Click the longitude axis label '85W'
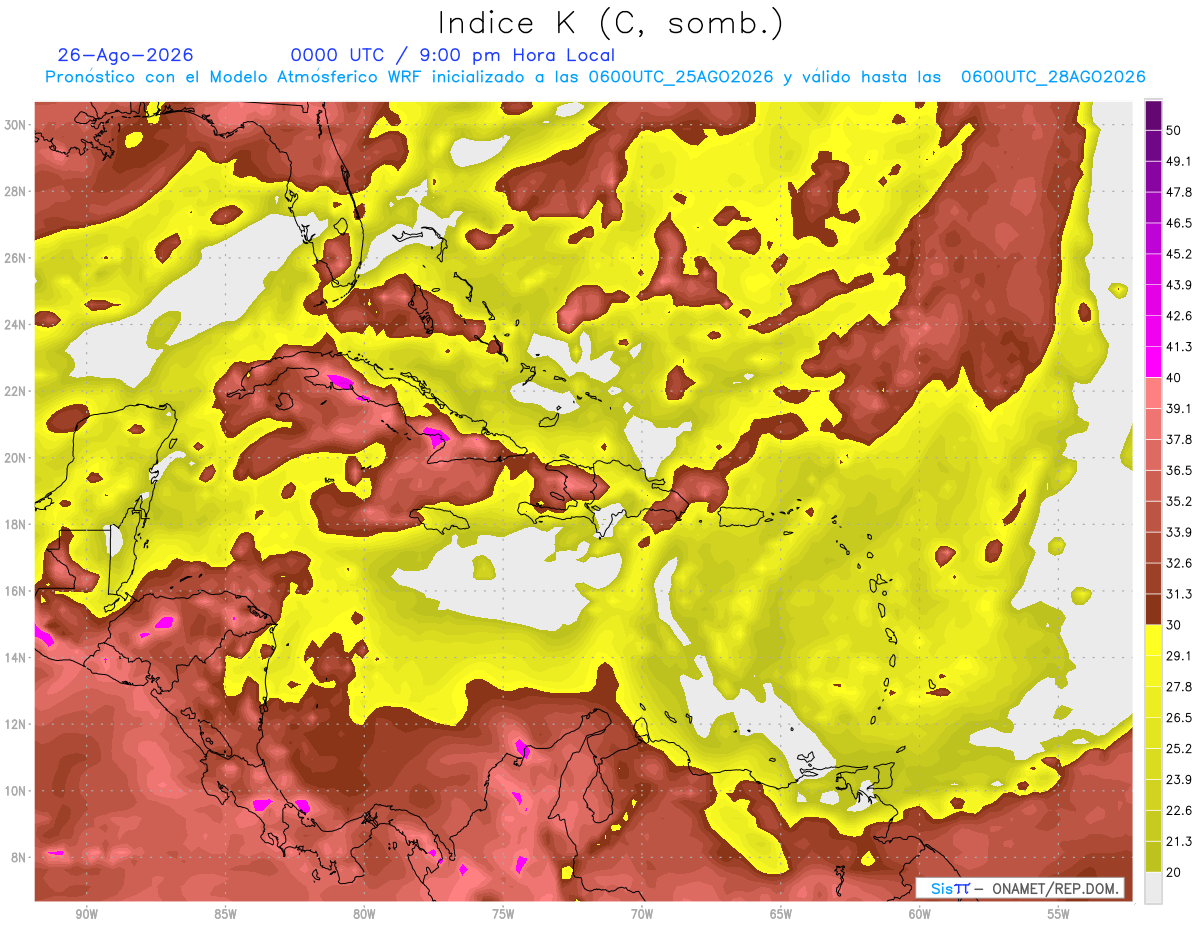This screenshot has width=1200, height=927. coord(226,914)
